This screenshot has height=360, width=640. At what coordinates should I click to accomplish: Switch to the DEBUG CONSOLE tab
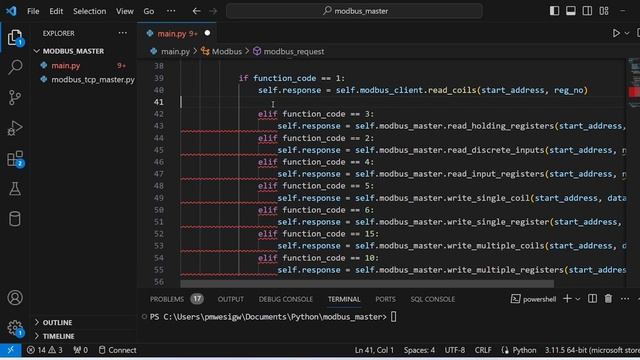285,299
